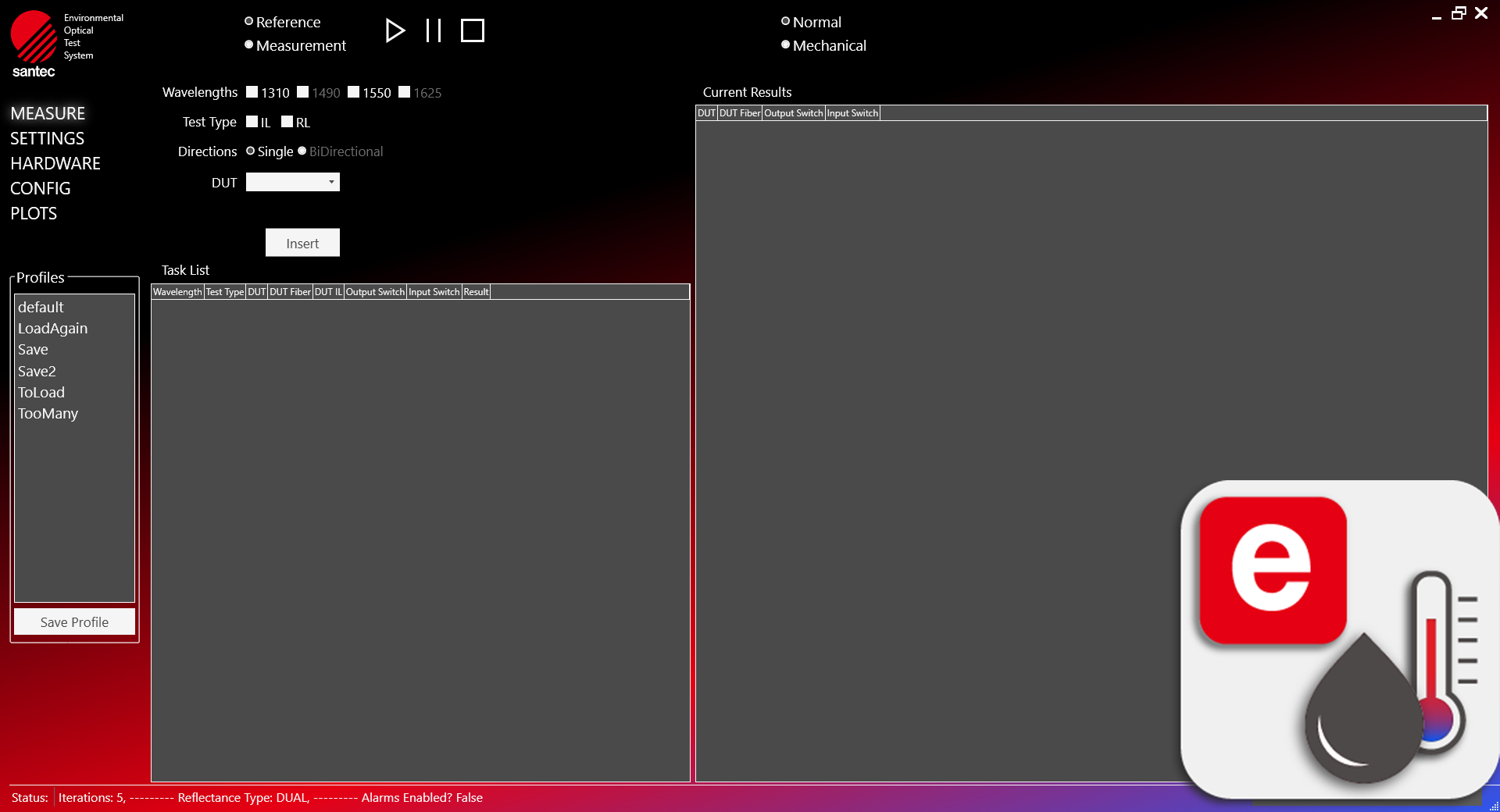This screenshot has height=812, width=1500.
Task: Click the Stop icon
Action: tap(473, 30)
